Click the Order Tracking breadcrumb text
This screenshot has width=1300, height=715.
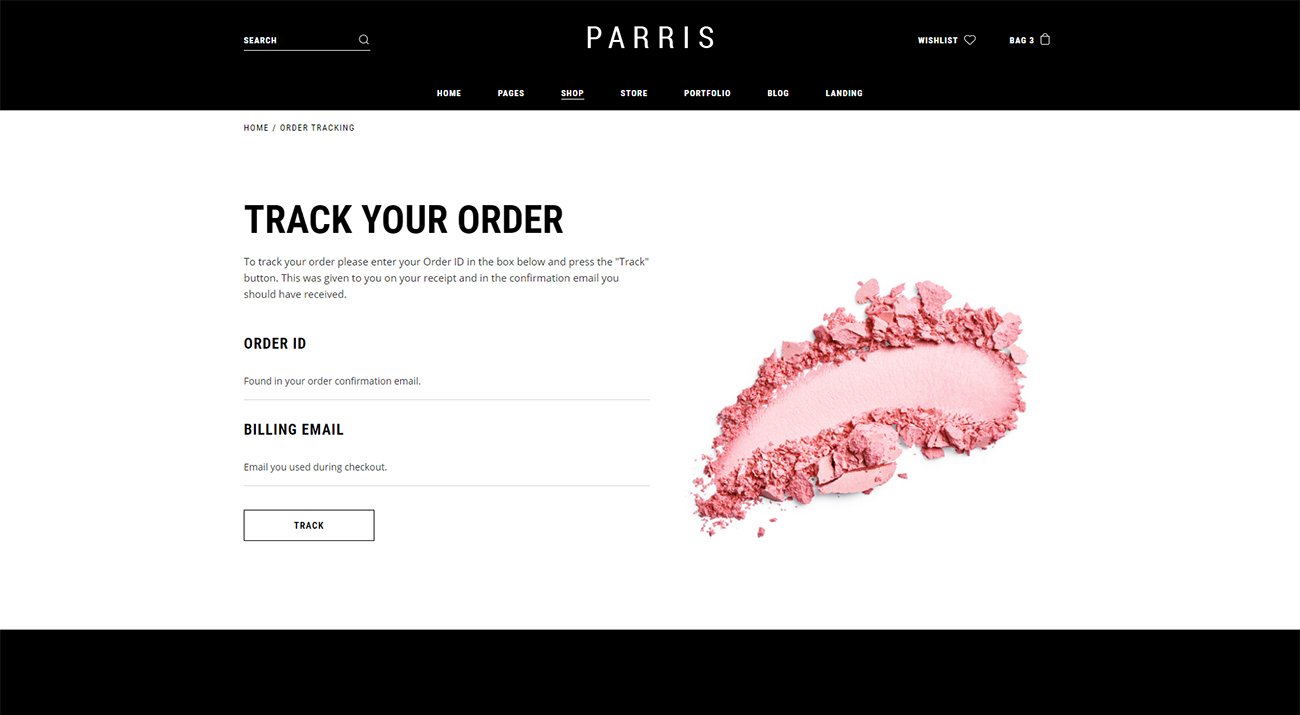pyautogui.click(x=317, y=128)
